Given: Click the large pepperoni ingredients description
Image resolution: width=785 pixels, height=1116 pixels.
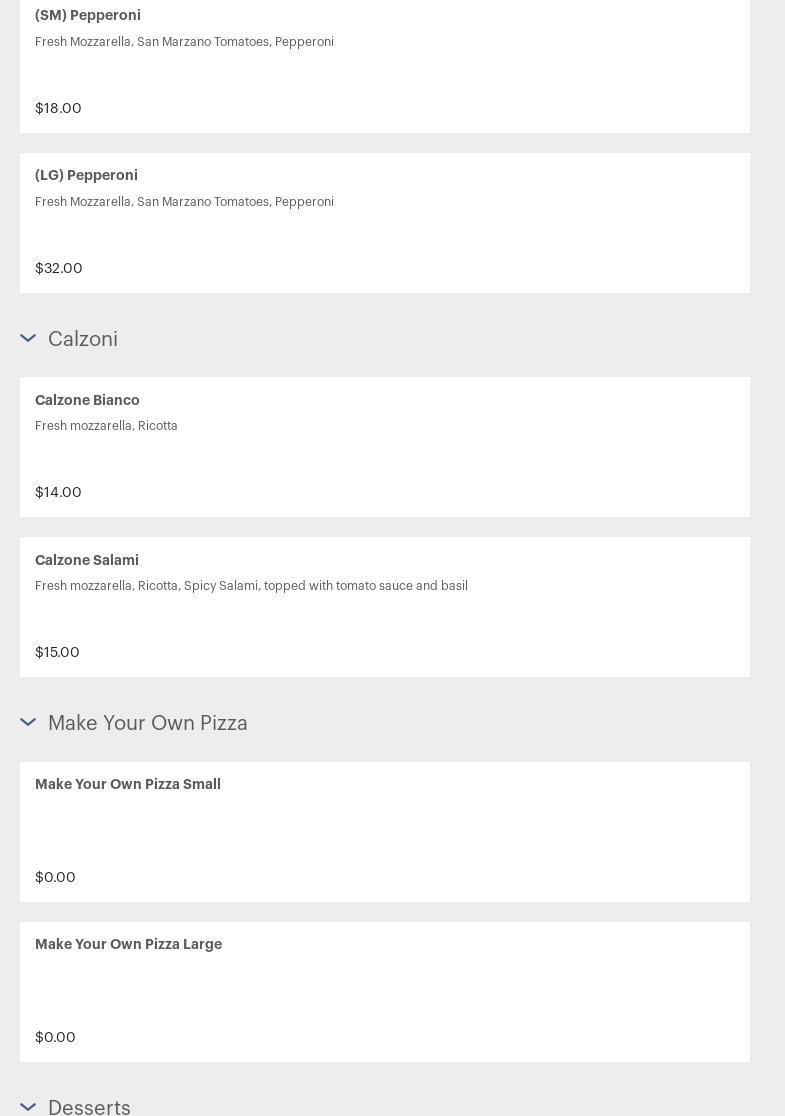Looking at the screenshot, I should point(184,202).
